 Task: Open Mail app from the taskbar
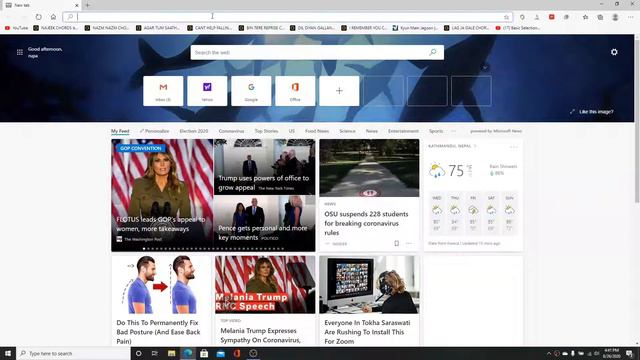220,353
